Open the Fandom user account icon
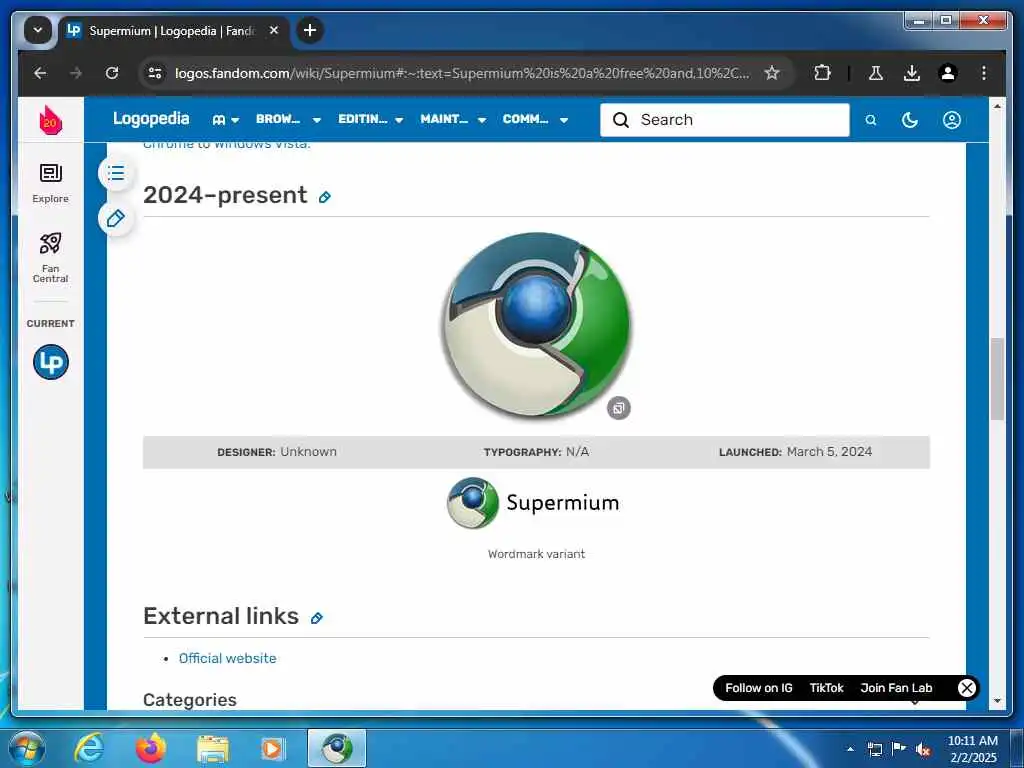The image size is (1024, 768). 952,120
